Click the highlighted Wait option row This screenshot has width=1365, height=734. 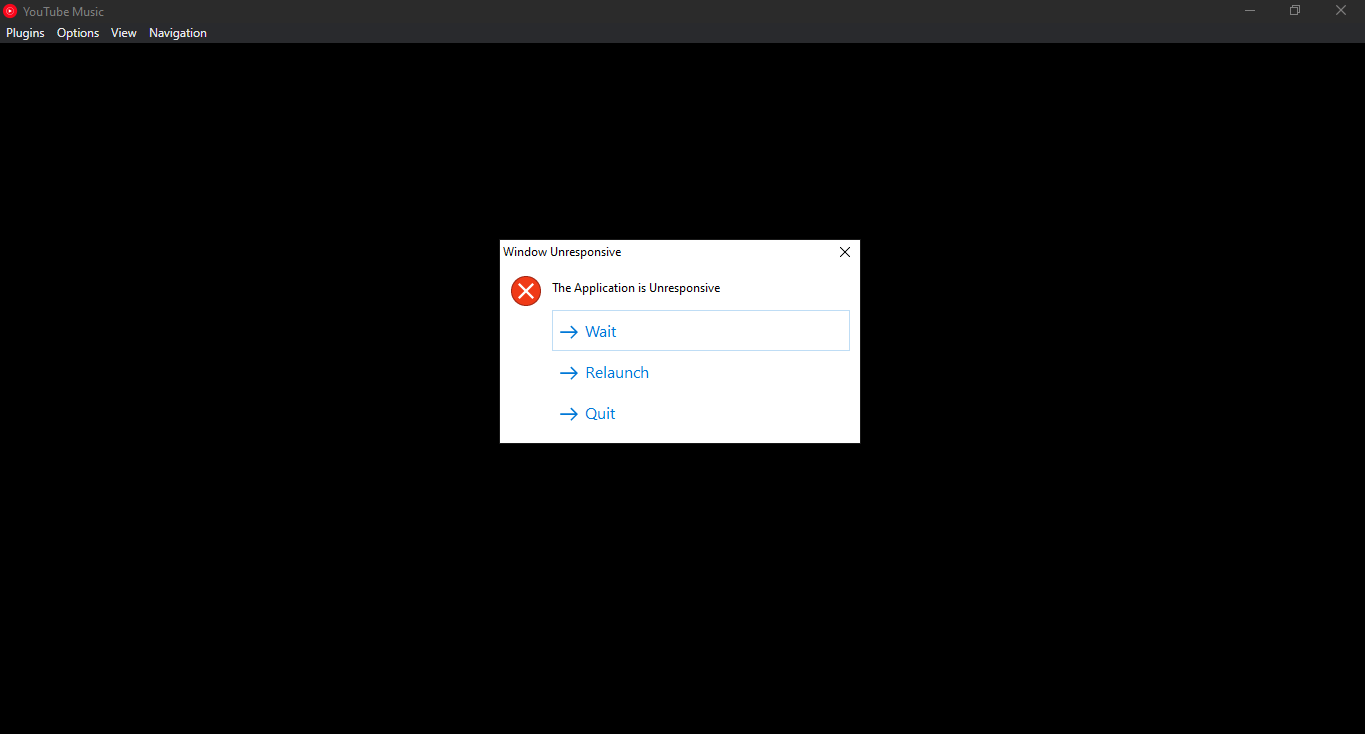coord(700,330)
